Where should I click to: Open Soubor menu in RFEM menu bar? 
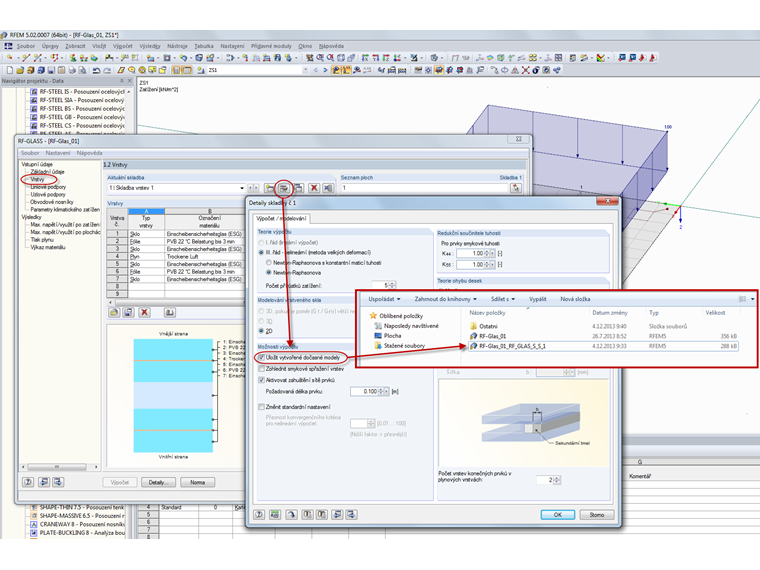[x=26, y=46]
